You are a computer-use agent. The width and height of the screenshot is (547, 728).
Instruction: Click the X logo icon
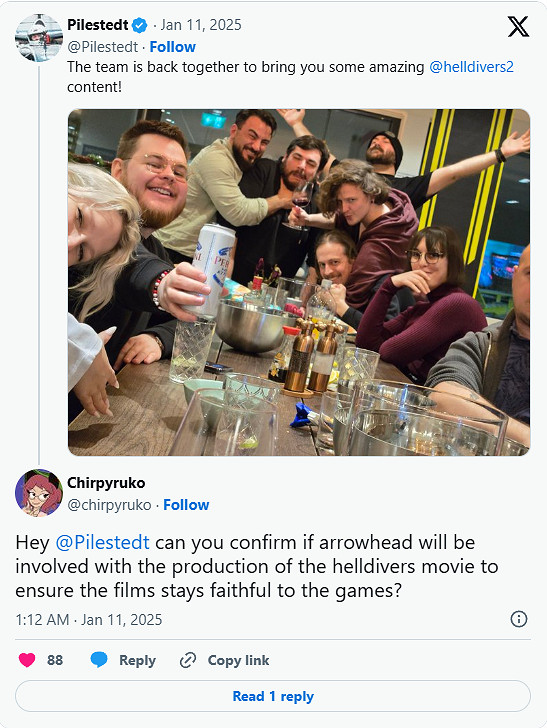point(518,26)
